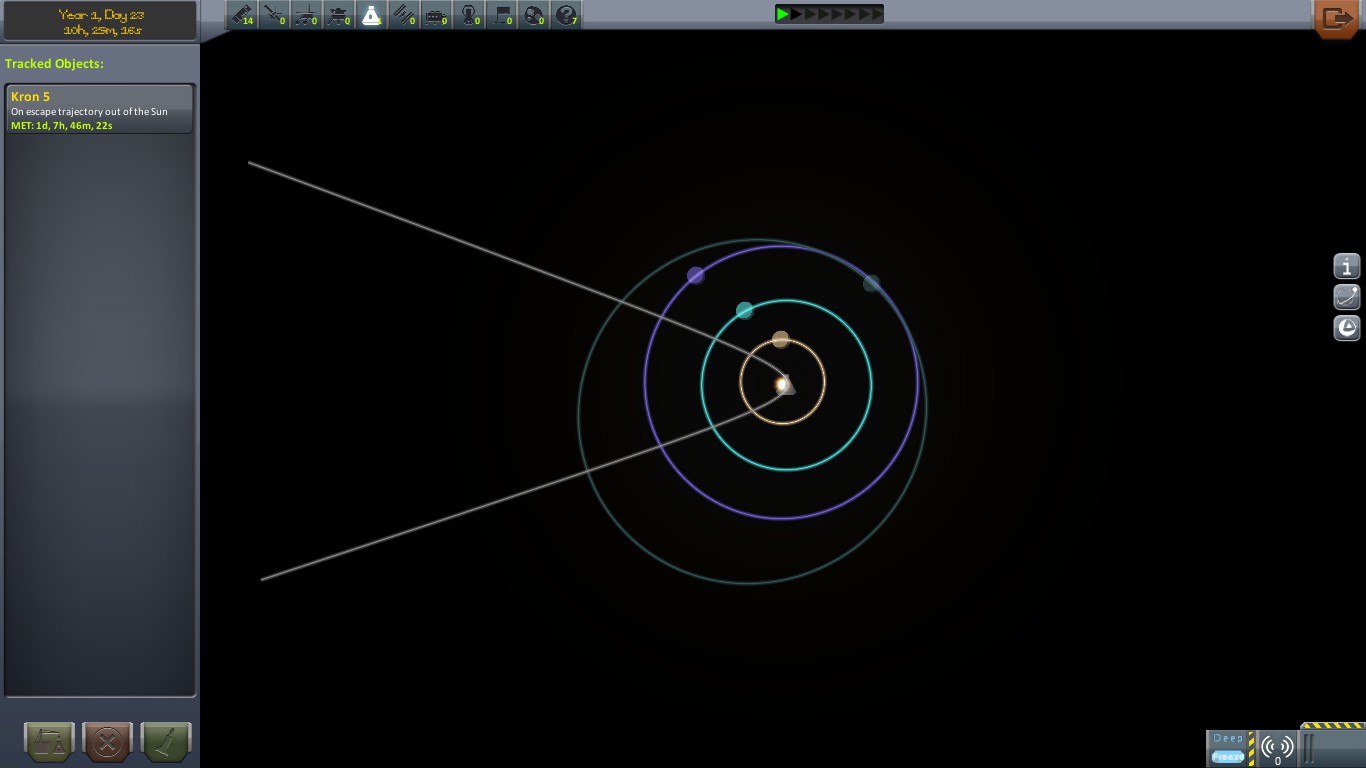Toggle the Probe vessel filter
This screenshot has width=1366, height=768.
click(275, 15)
